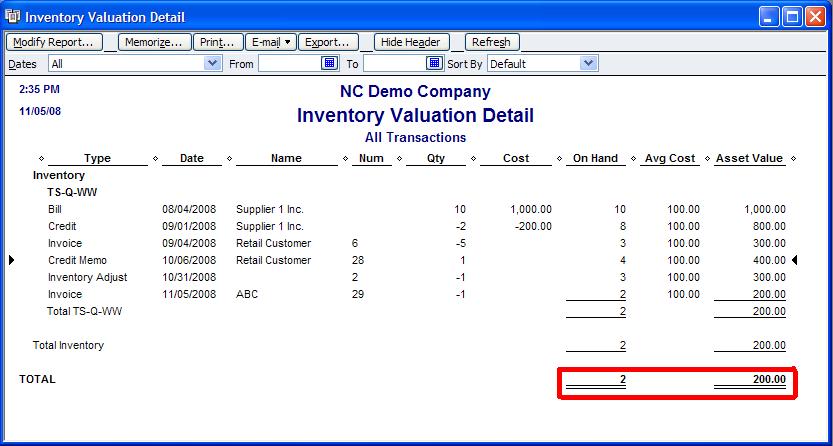Click the right row marker arrow
This screenshot has height=446, width=833.
click(795, 260)
